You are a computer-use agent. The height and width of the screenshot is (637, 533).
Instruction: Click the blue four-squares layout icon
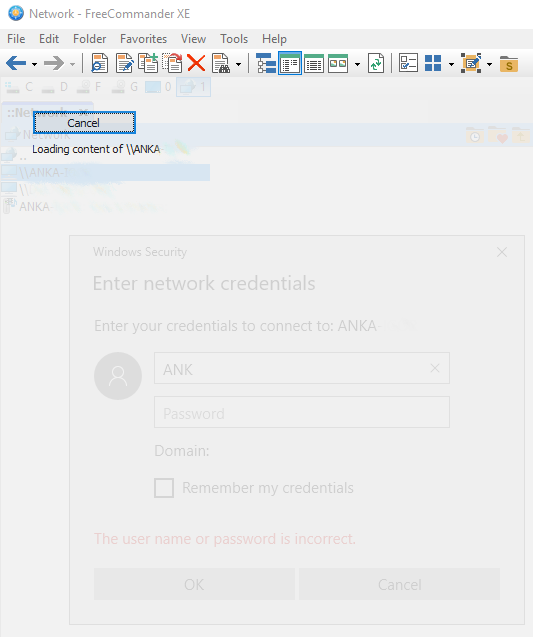pyautogui.click(x=433, y=63)
